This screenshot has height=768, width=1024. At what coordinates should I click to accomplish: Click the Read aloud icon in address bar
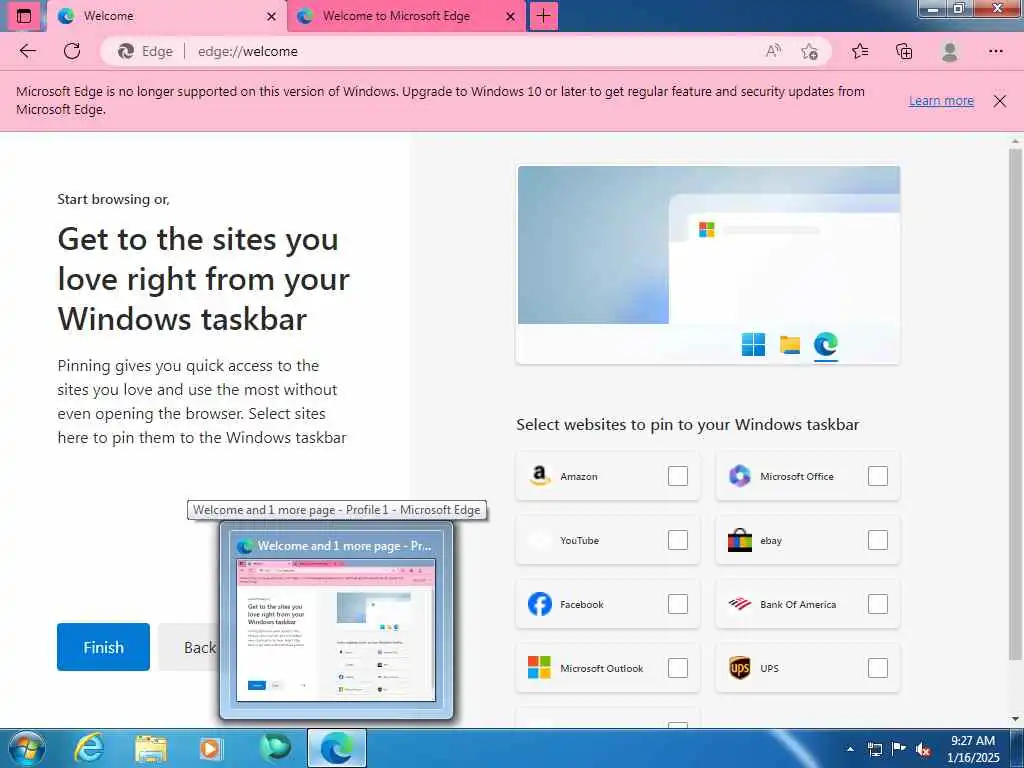click(x=773, y=51)
